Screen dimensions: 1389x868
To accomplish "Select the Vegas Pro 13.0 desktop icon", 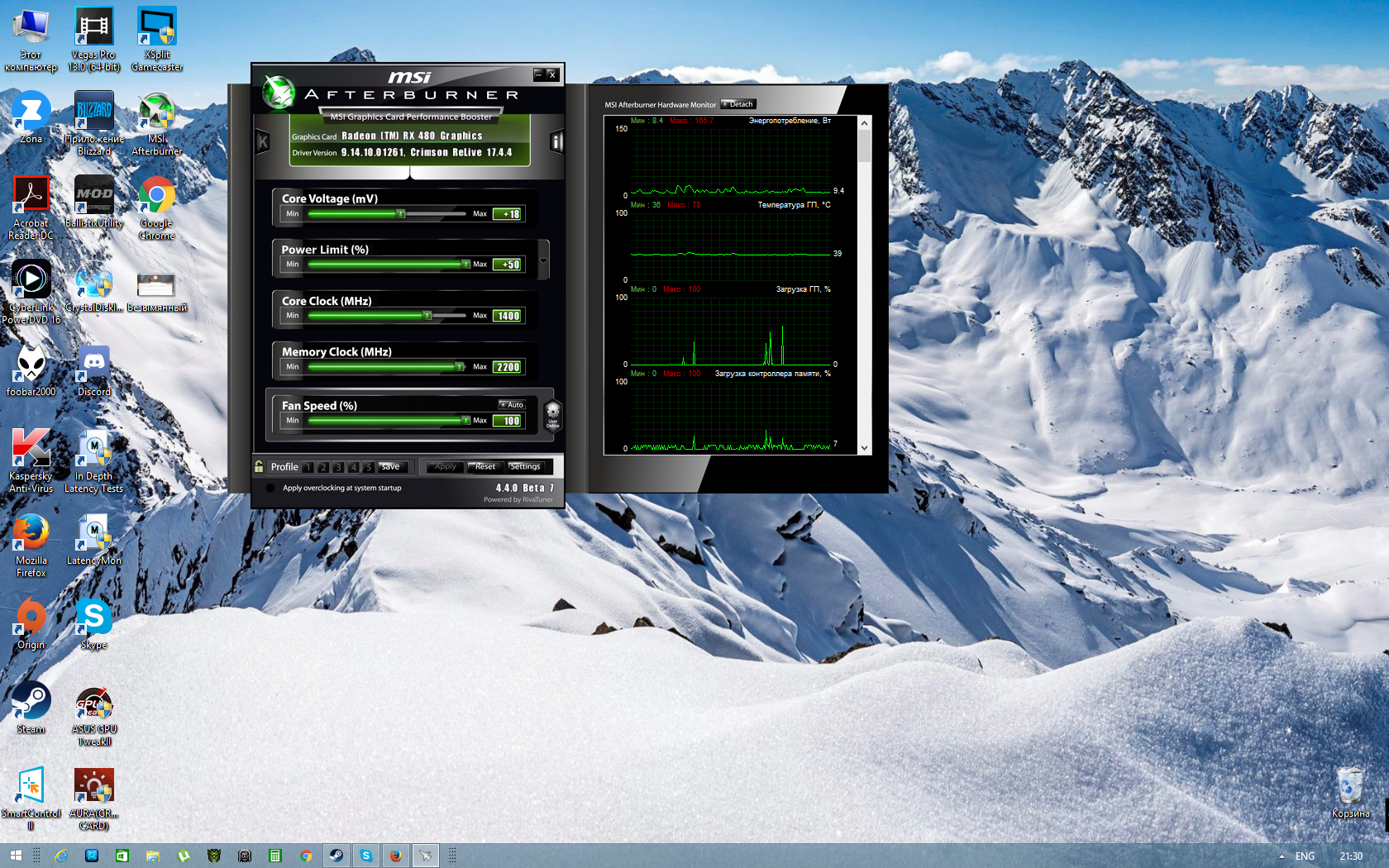I will [x=94, y=39].
